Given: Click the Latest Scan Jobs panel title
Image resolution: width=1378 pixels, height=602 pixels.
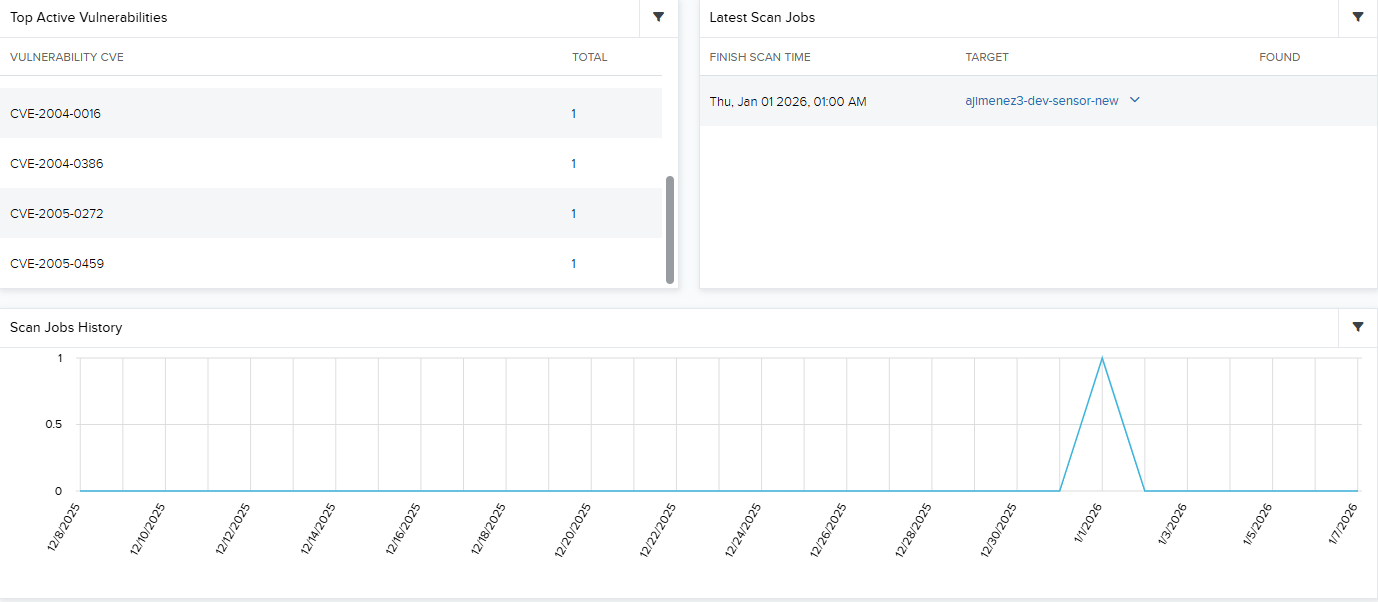Looking at the screenshot, I should click(762, 17).
